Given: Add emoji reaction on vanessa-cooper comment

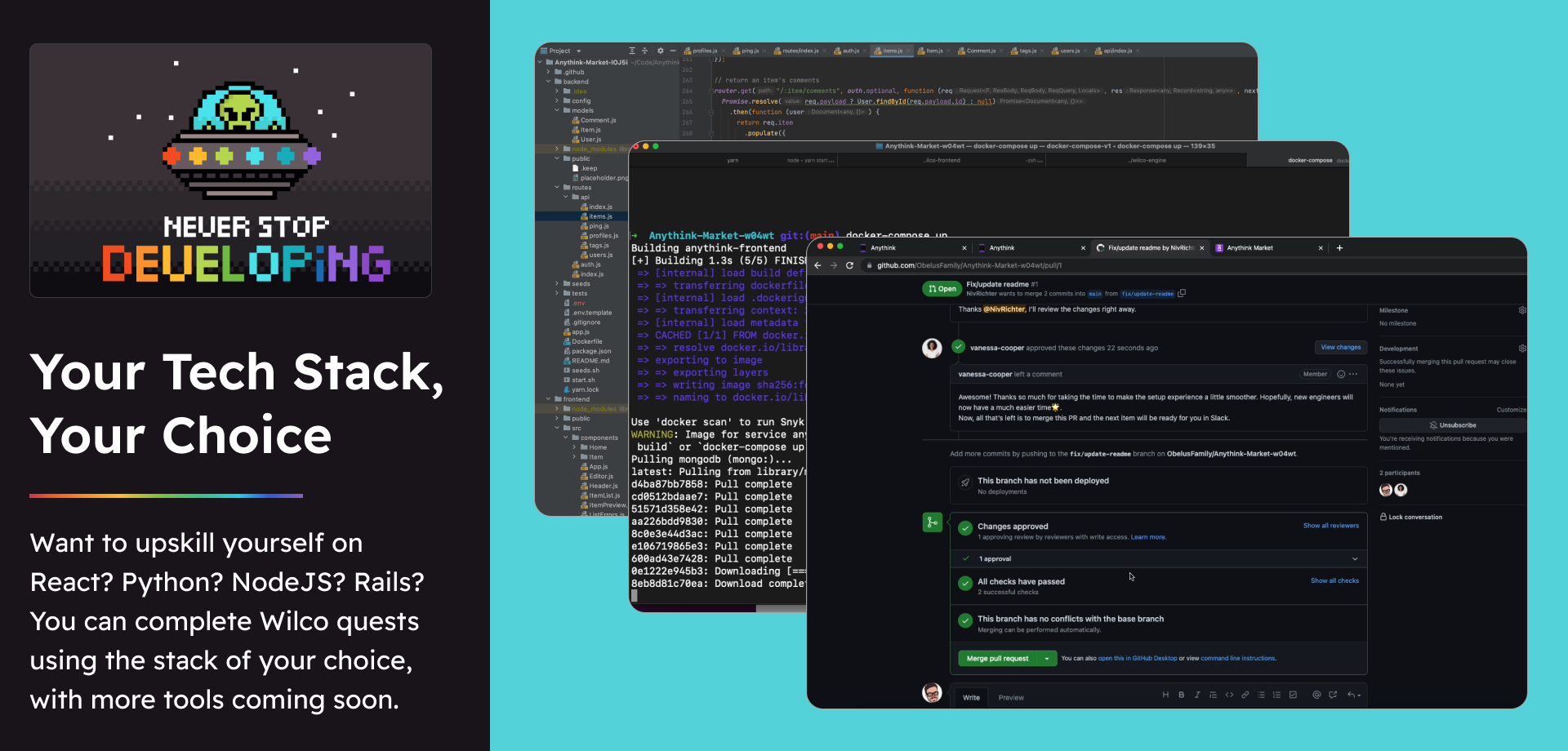Looking at the screenshot, I should tap(1341, 374).
